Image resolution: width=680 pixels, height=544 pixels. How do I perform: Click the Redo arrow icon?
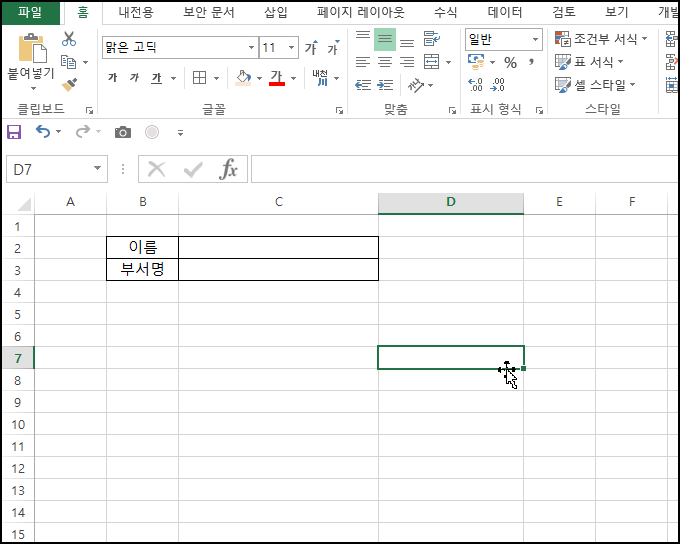coord(82,131)
